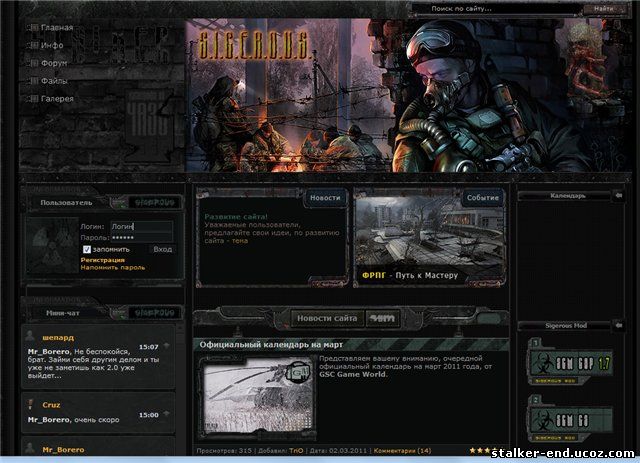
Task: Click шепард's user avatar icon in mini-chat
Action: tap(30, 336)
